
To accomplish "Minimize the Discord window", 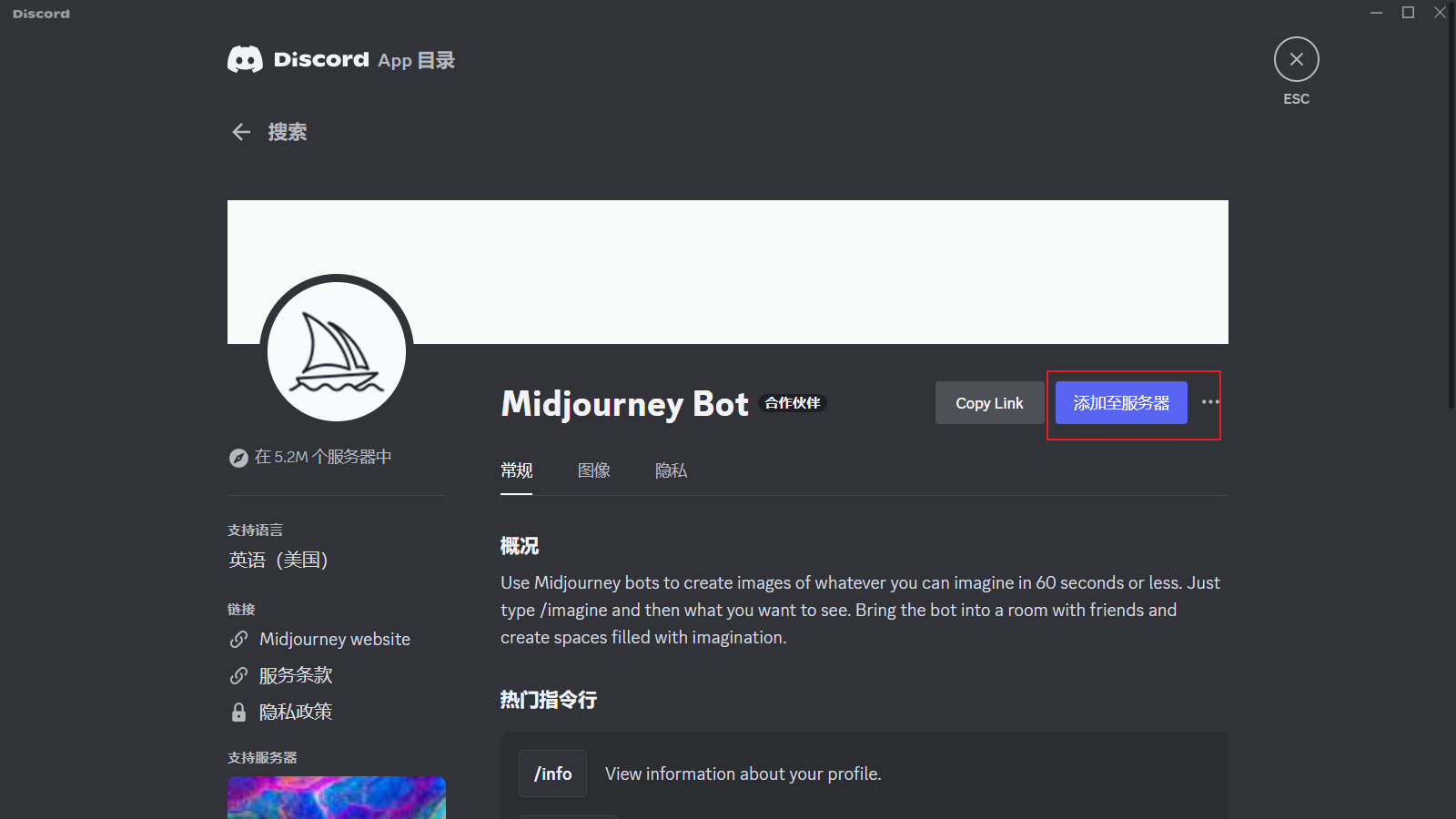I will 1377,13.
